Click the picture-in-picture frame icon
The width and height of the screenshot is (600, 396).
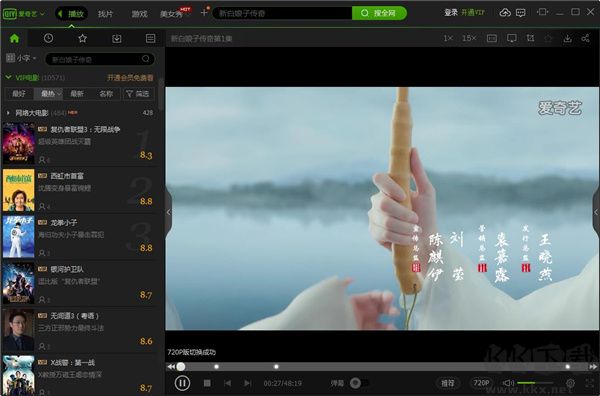(x=492, y=38)
